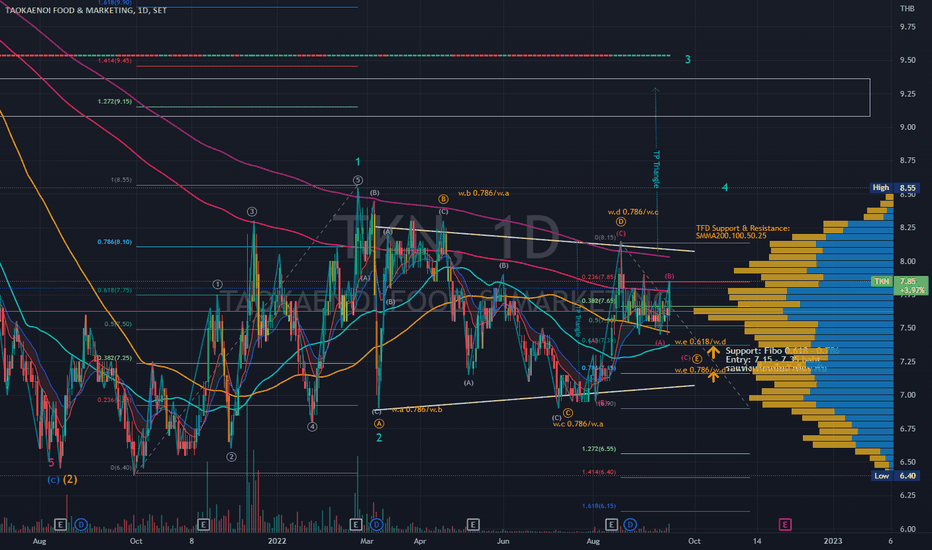Click the chart title 'TAOKAENOI FOOD & MARKETING, 1D, SET'

coord(86,10)
